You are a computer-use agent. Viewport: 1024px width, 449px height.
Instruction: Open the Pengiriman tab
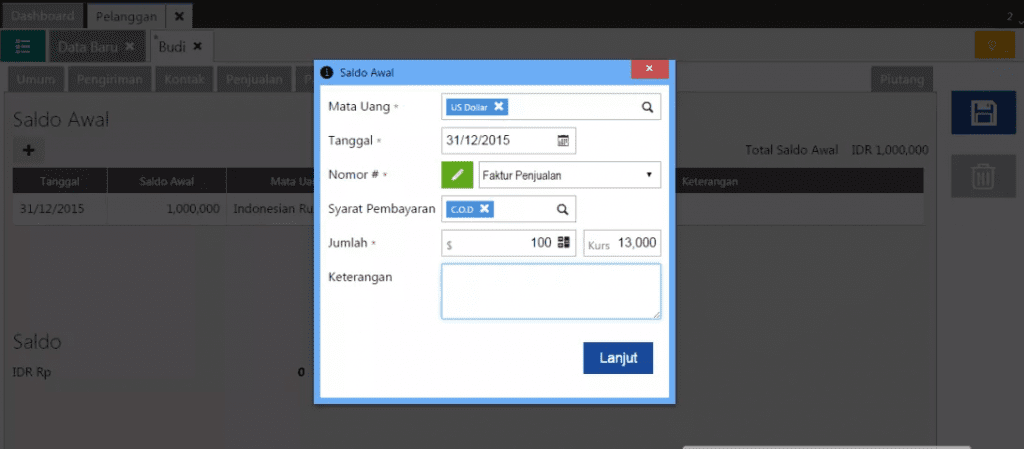110,80
